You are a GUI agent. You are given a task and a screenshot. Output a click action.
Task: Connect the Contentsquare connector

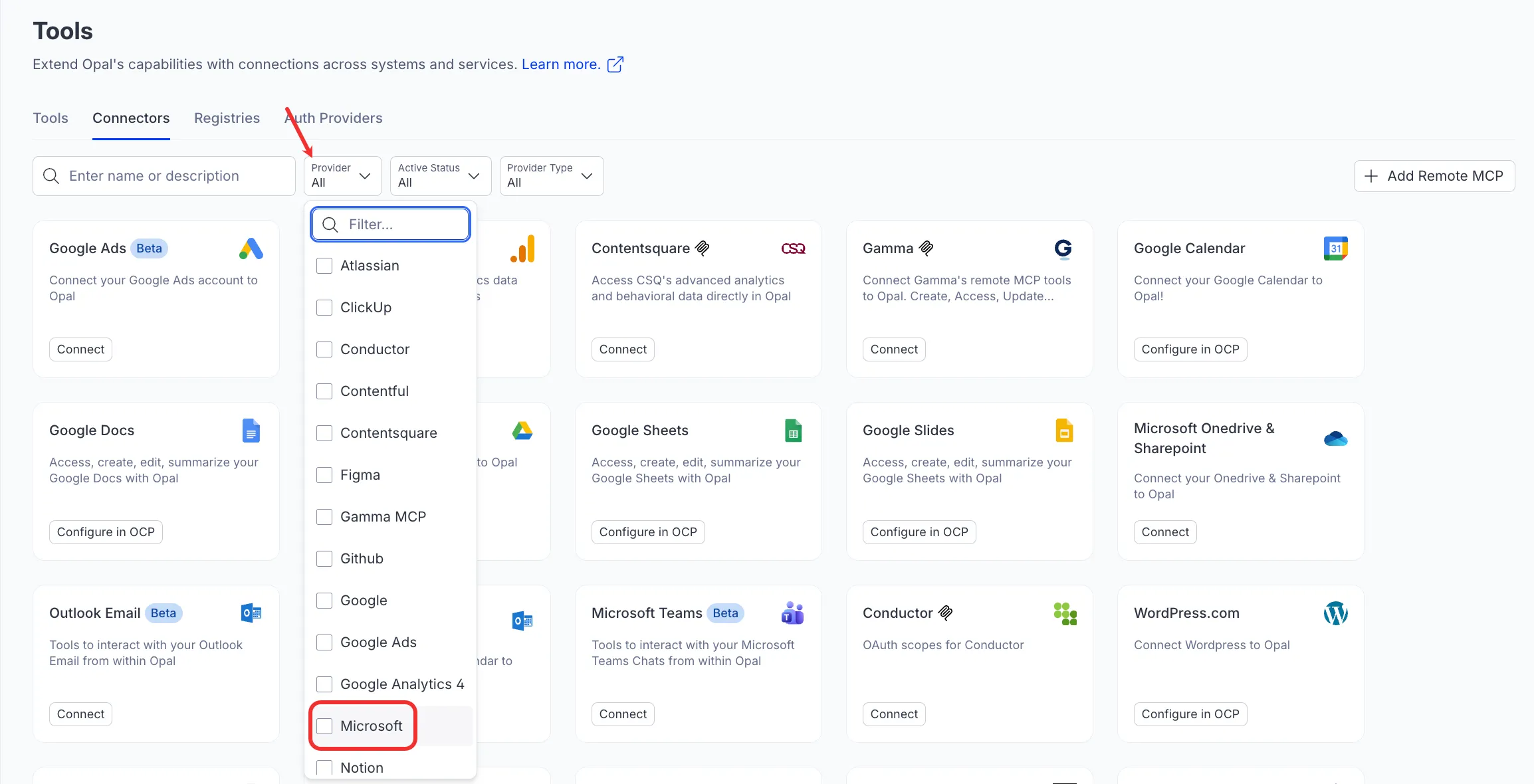[623, 349]
